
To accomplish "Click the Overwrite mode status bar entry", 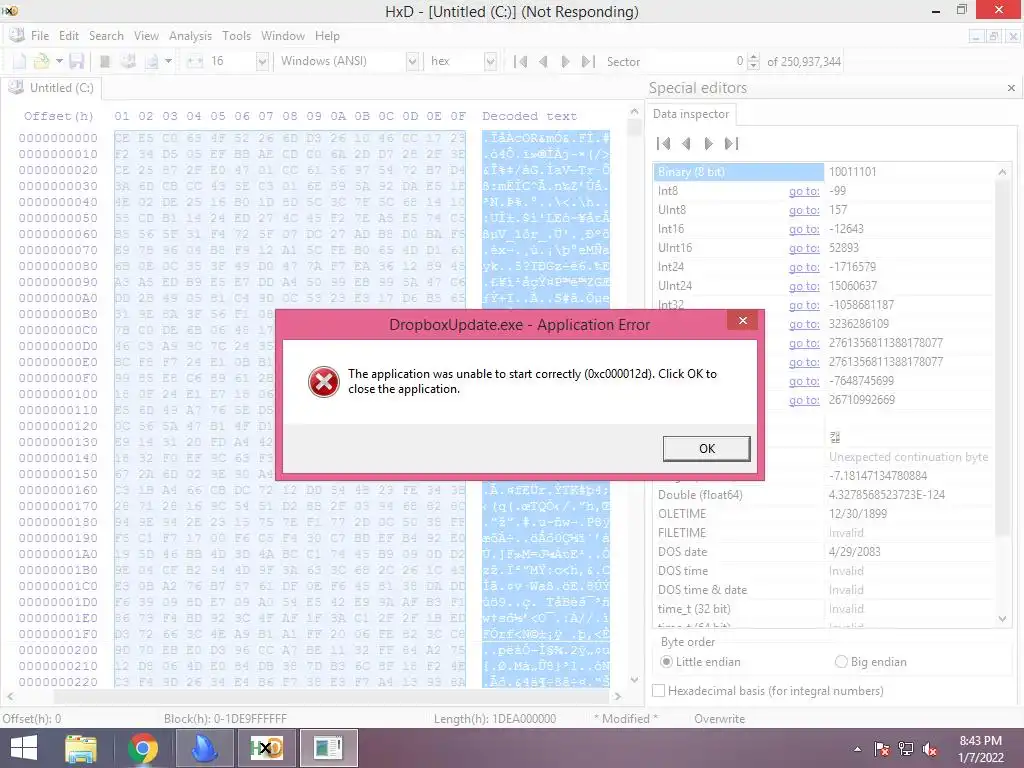I will pyautogui.click(x=719, y=718).
